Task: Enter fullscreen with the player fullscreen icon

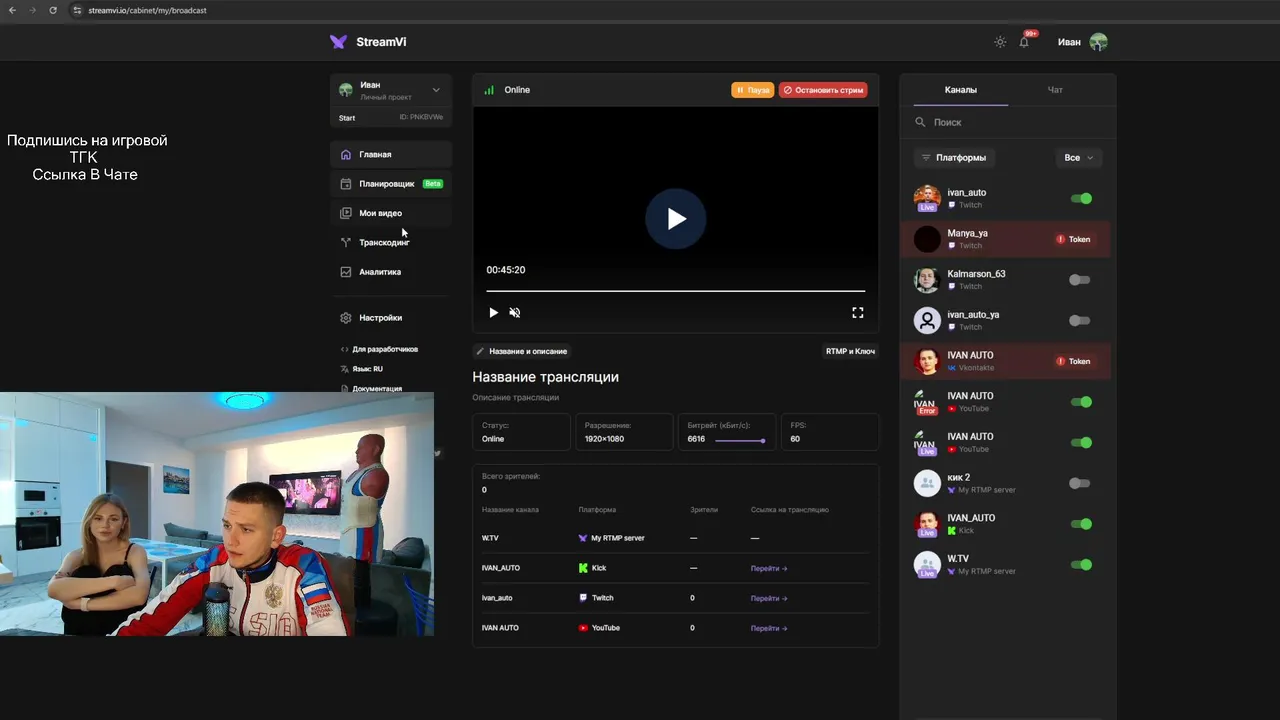Action: pyautogui.click(x=857, y=313)
